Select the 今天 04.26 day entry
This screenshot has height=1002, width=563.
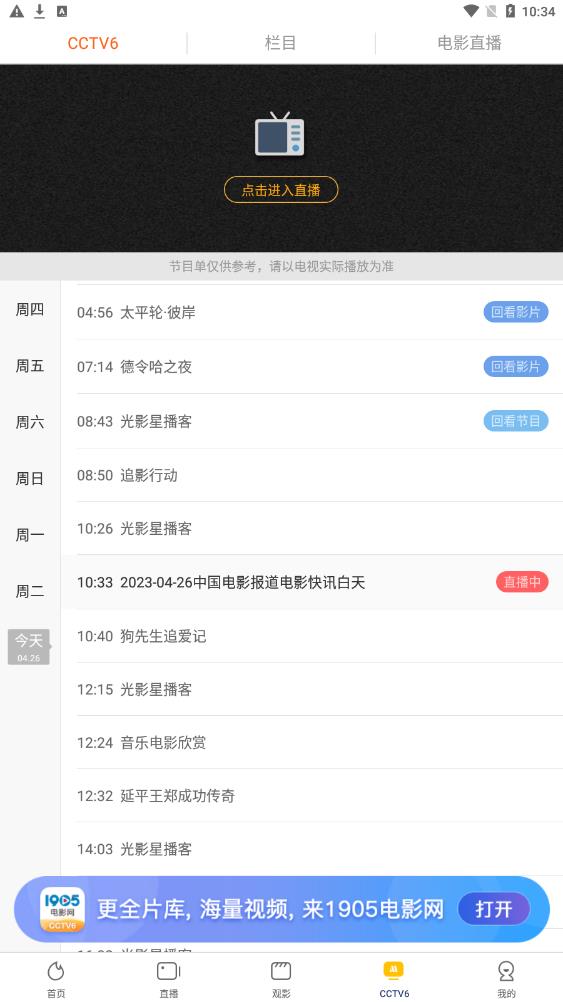(29, 647)
